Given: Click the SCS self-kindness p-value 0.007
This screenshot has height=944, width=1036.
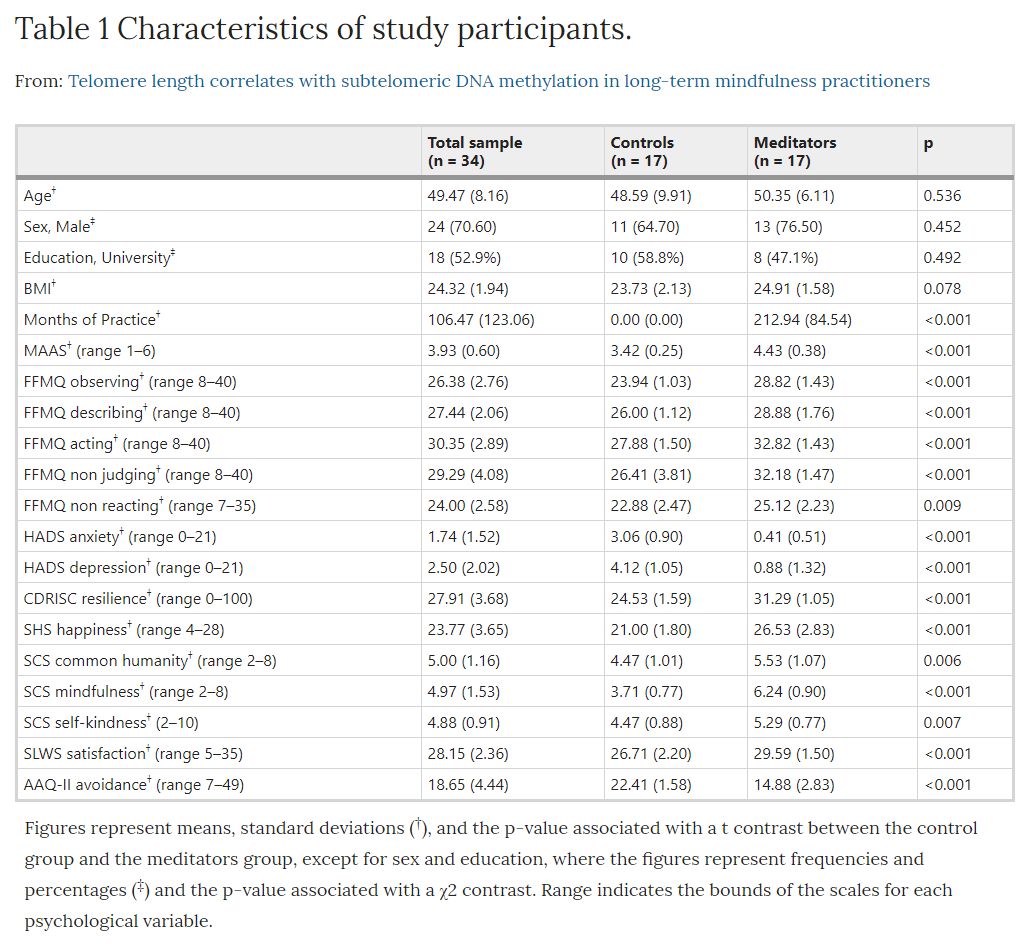Looking at the screenshot, I should [x=942, y=723].
